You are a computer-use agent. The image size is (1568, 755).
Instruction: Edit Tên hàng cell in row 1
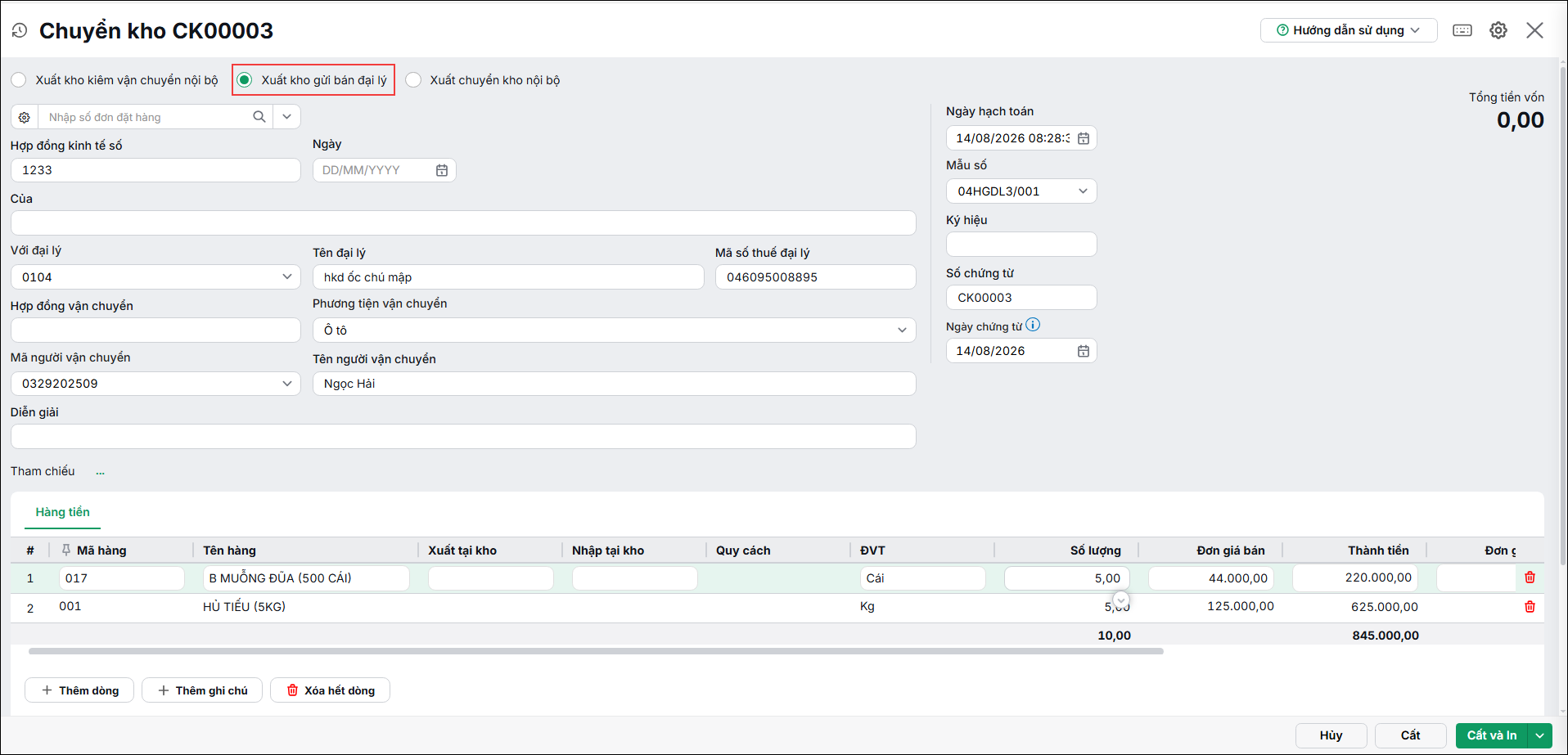click(x=306, y=578)
